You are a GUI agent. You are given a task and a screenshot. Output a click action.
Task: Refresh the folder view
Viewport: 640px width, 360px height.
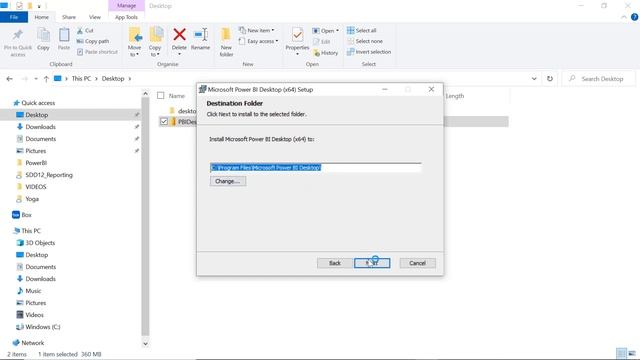(x=550, y=79)
